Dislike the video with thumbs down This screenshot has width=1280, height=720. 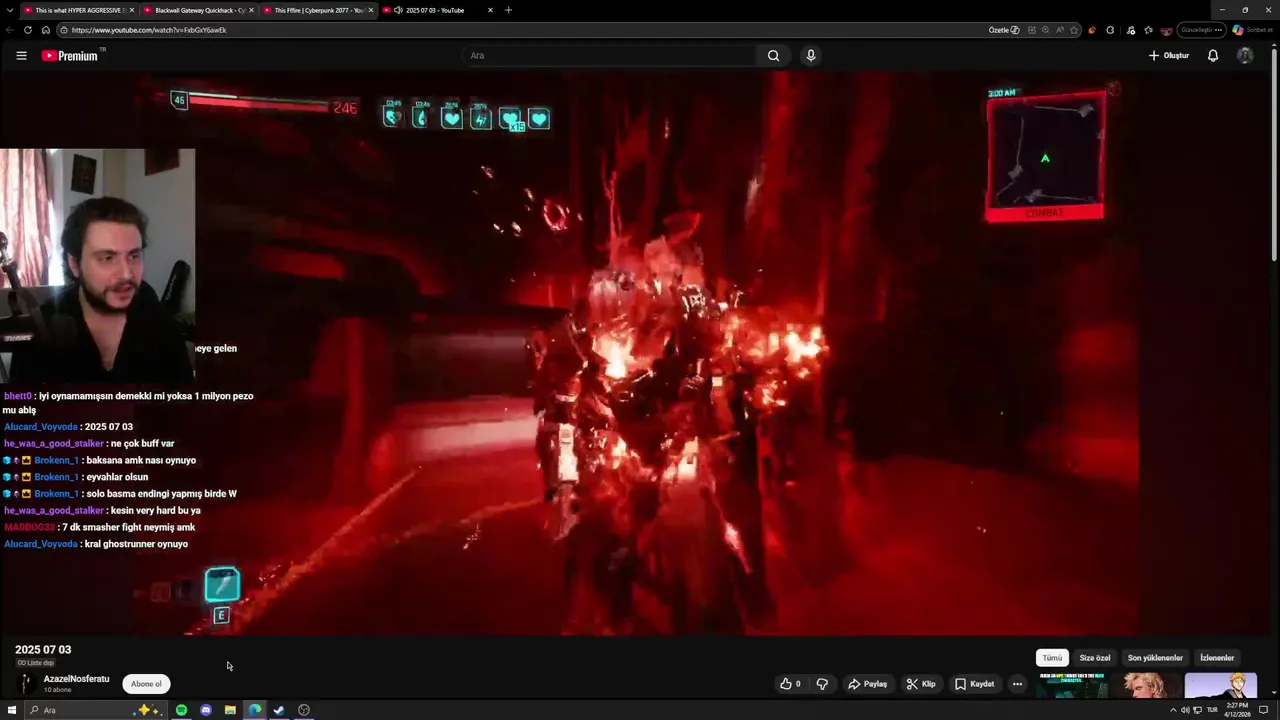822,684
